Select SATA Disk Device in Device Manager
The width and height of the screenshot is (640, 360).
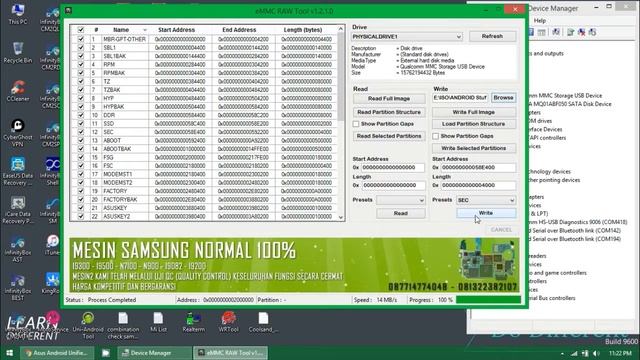[571, 104]
